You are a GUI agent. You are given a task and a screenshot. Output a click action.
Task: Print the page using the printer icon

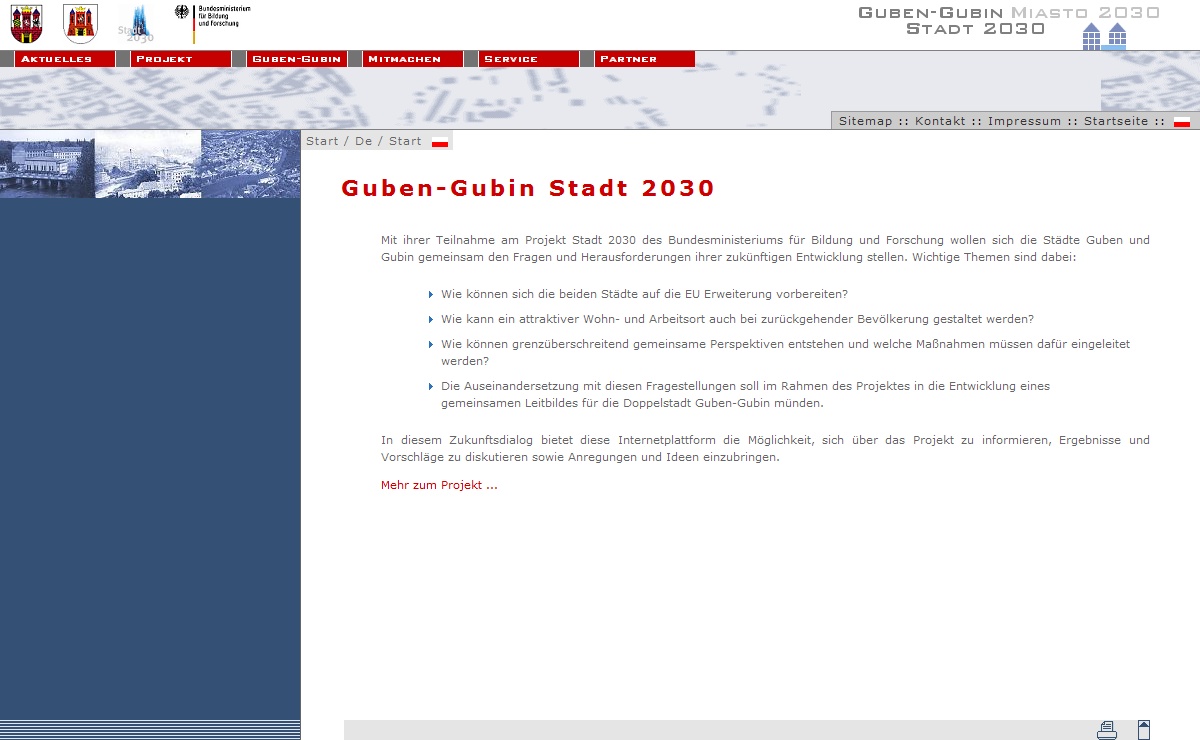(1106, 730)
